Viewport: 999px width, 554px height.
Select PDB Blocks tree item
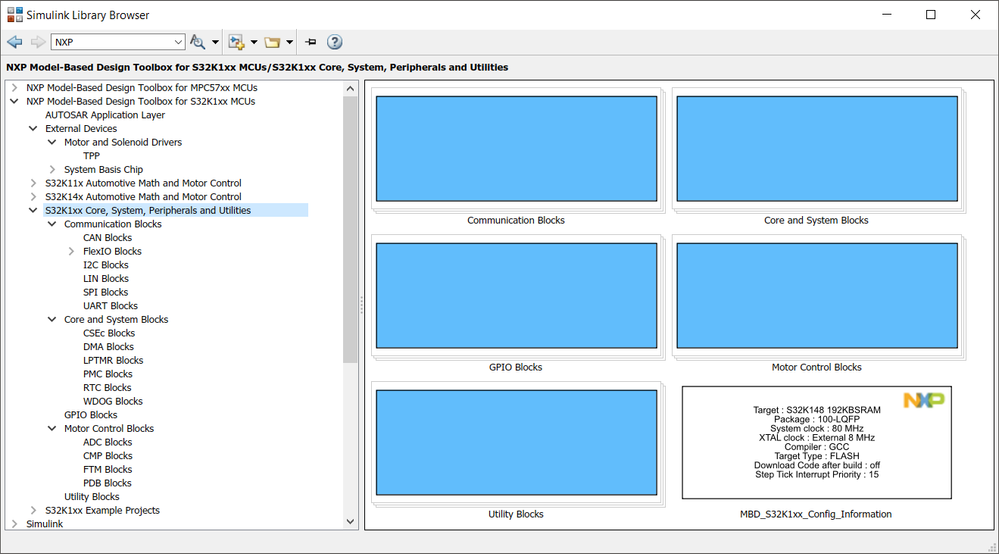107,483
